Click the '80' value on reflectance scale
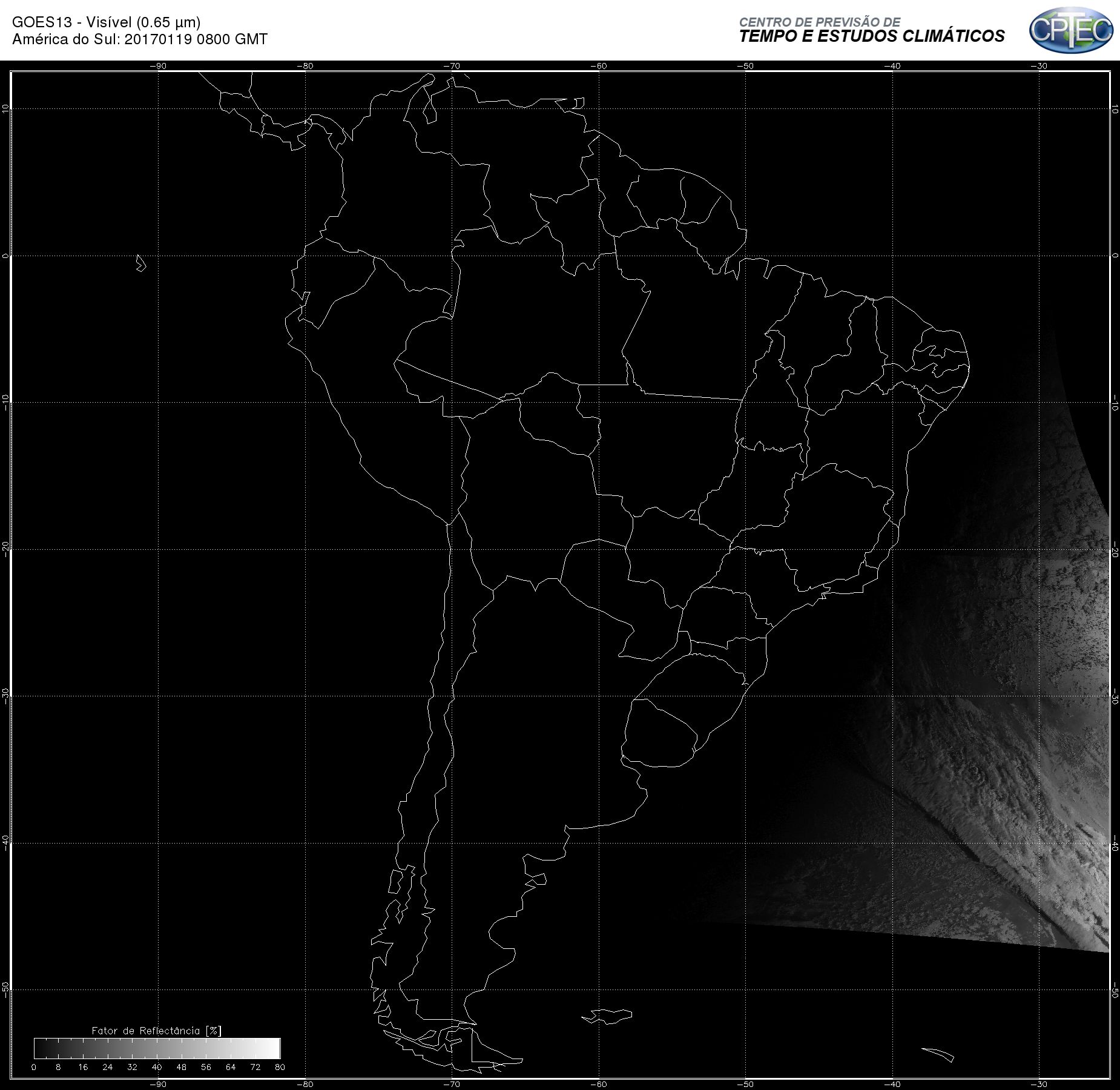The width and height of the screenshot is (1120, 1090). point(280,1067)
